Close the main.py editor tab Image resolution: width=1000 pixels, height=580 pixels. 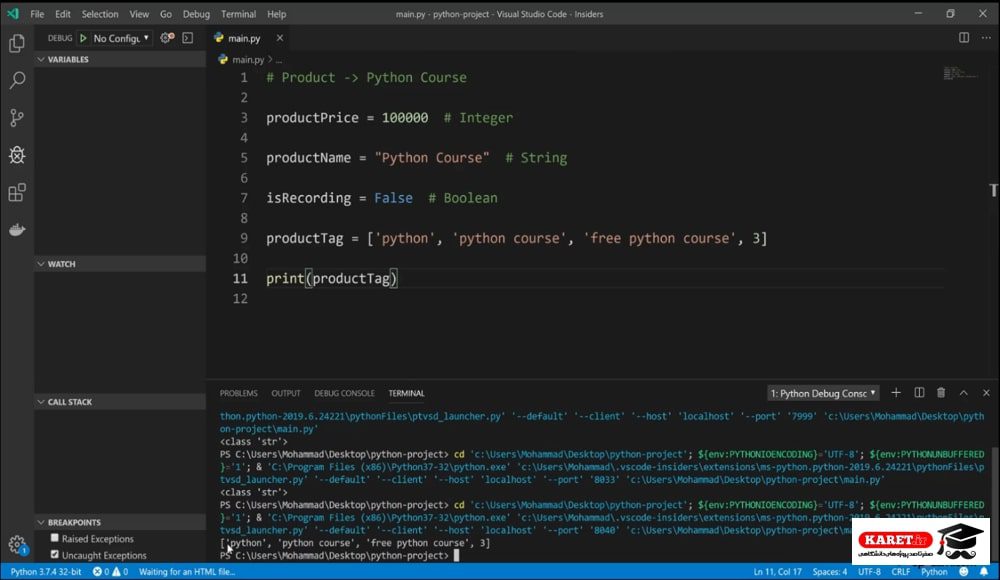[x=279, y=38]
